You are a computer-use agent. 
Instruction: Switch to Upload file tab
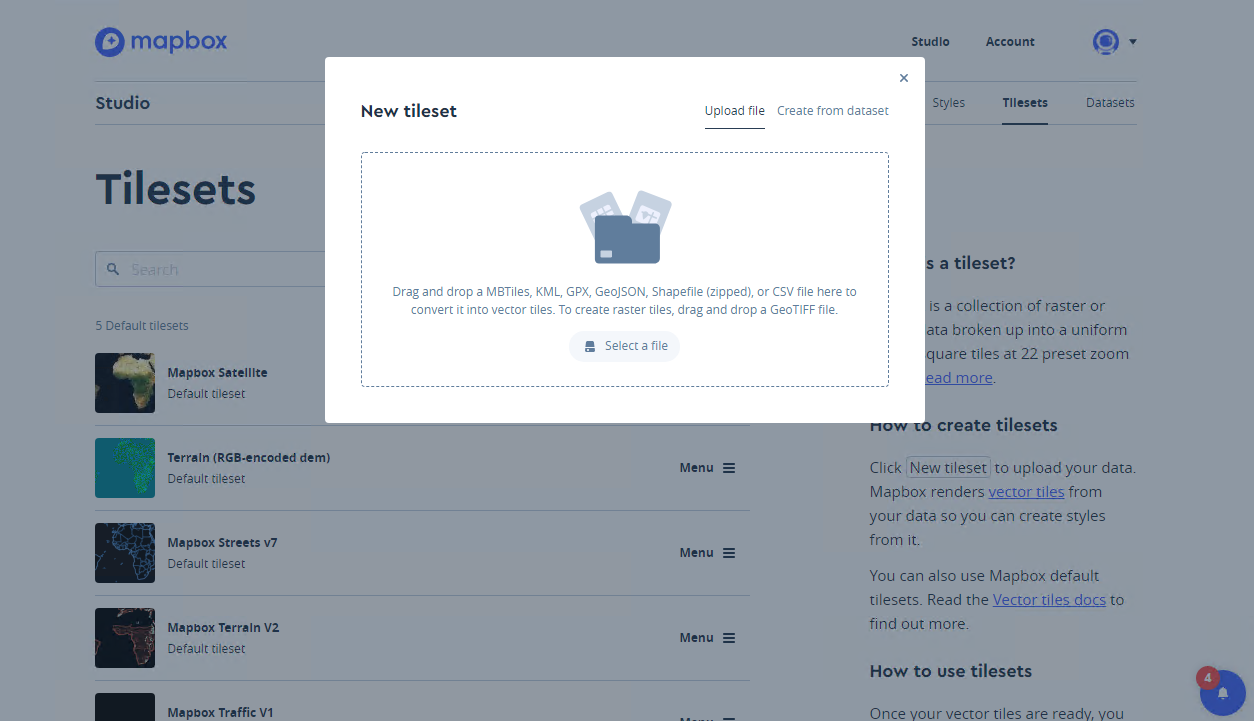point(735,111)
